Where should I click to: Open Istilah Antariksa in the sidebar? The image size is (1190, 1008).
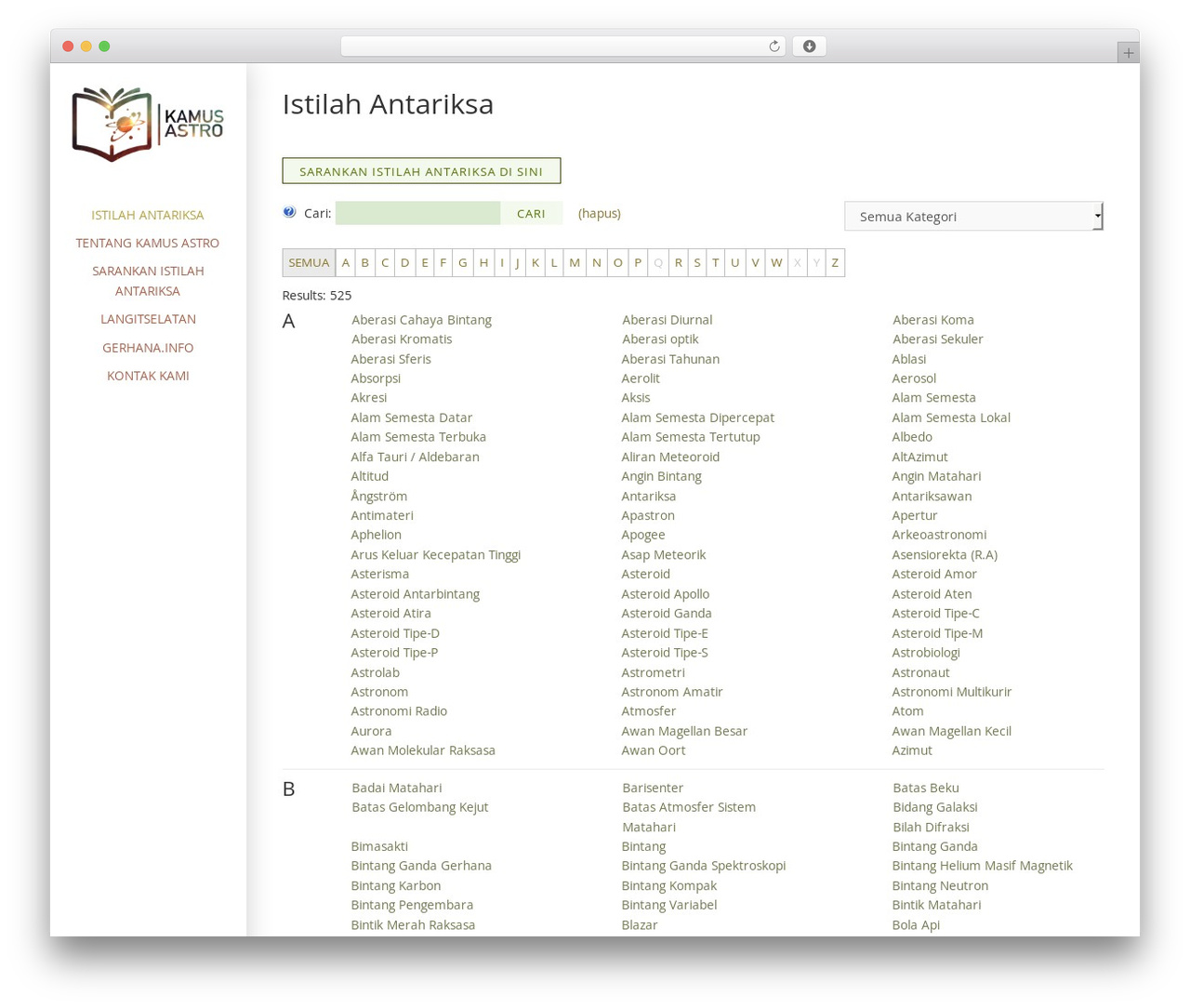(148, 215)
